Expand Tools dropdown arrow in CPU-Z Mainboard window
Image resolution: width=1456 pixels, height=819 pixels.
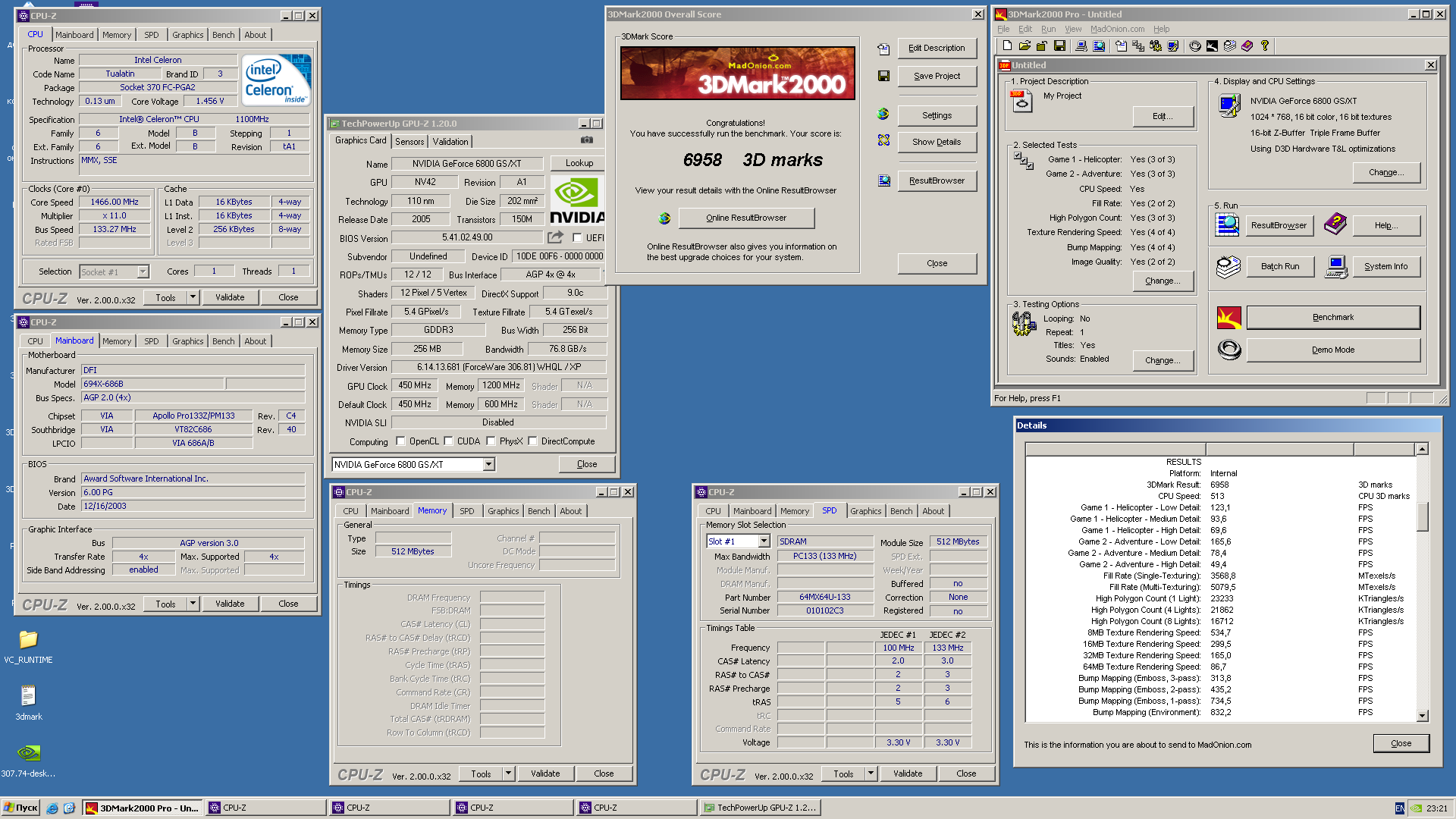click(x=193, y=604)
